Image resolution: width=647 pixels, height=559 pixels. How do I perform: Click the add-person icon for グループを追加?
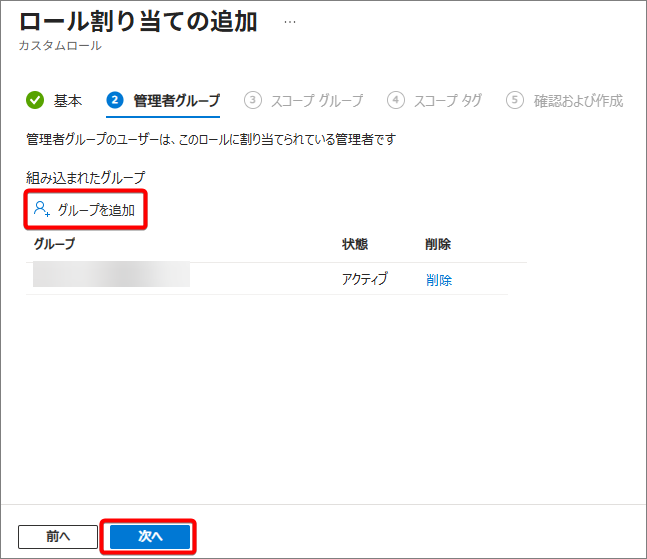tap(41, 209)
